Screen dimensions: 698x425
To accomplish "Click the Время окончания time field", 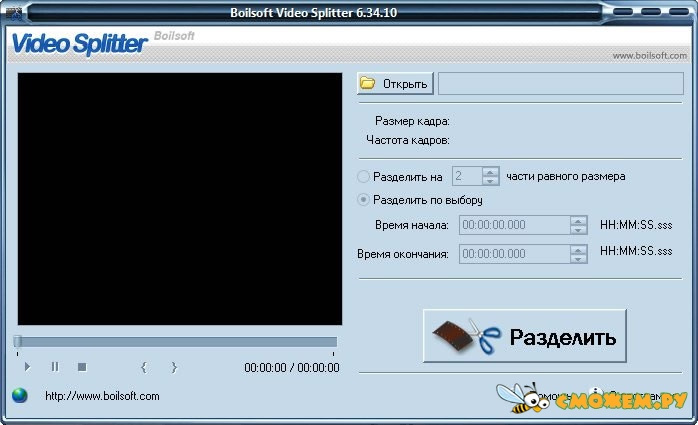I will tap(515, 254).
